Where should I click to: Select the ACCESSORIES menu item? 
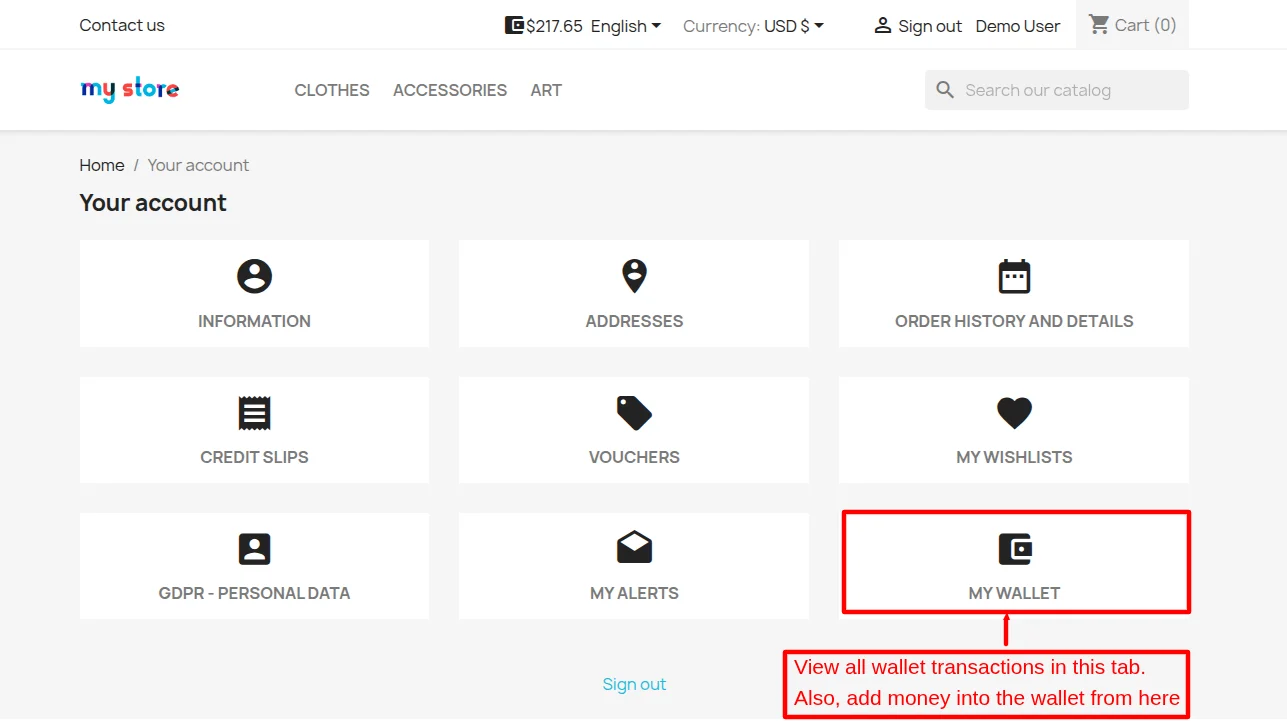point(449,90)
